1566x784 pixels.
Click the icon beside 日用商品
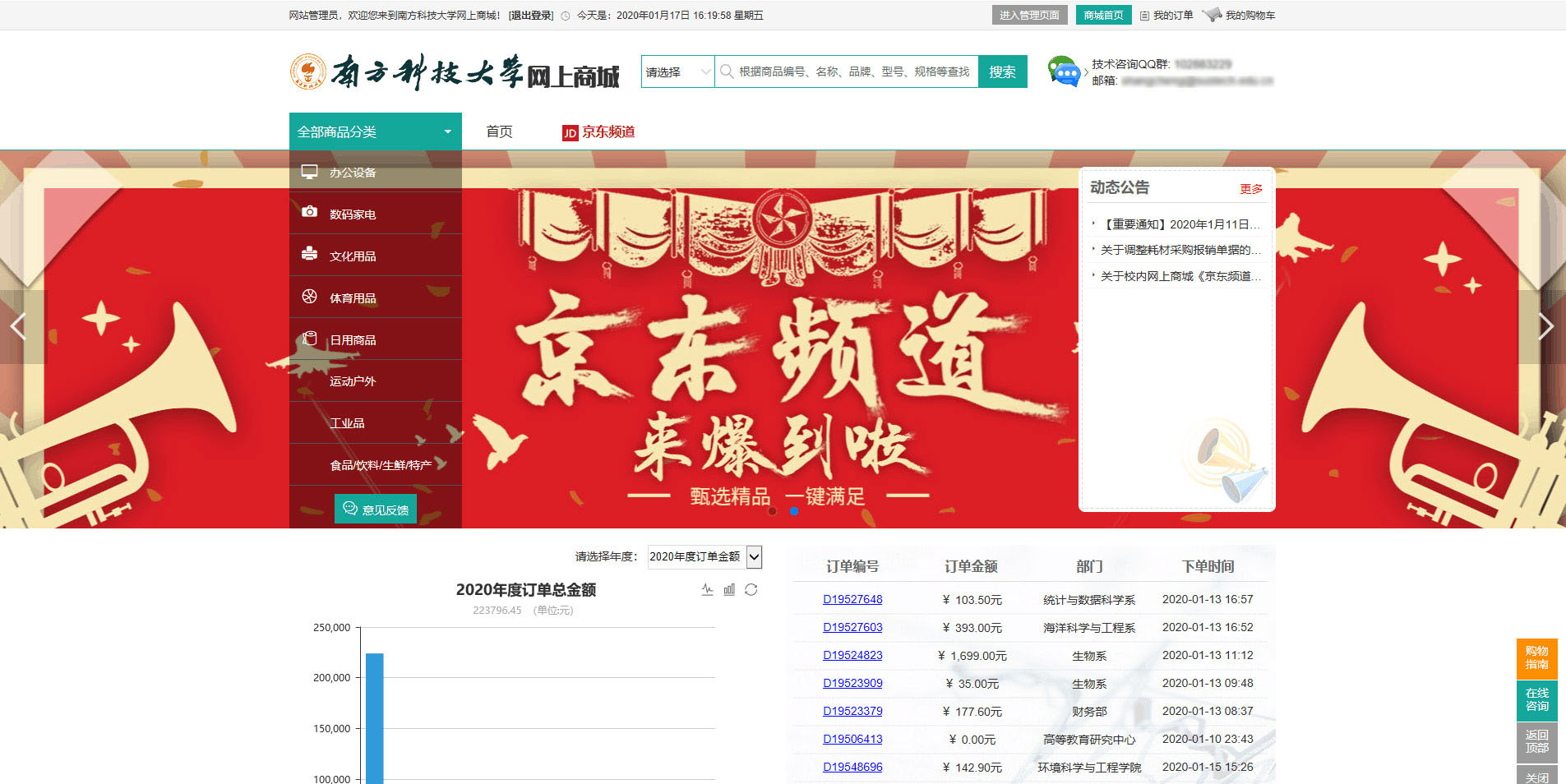(309, 338)
